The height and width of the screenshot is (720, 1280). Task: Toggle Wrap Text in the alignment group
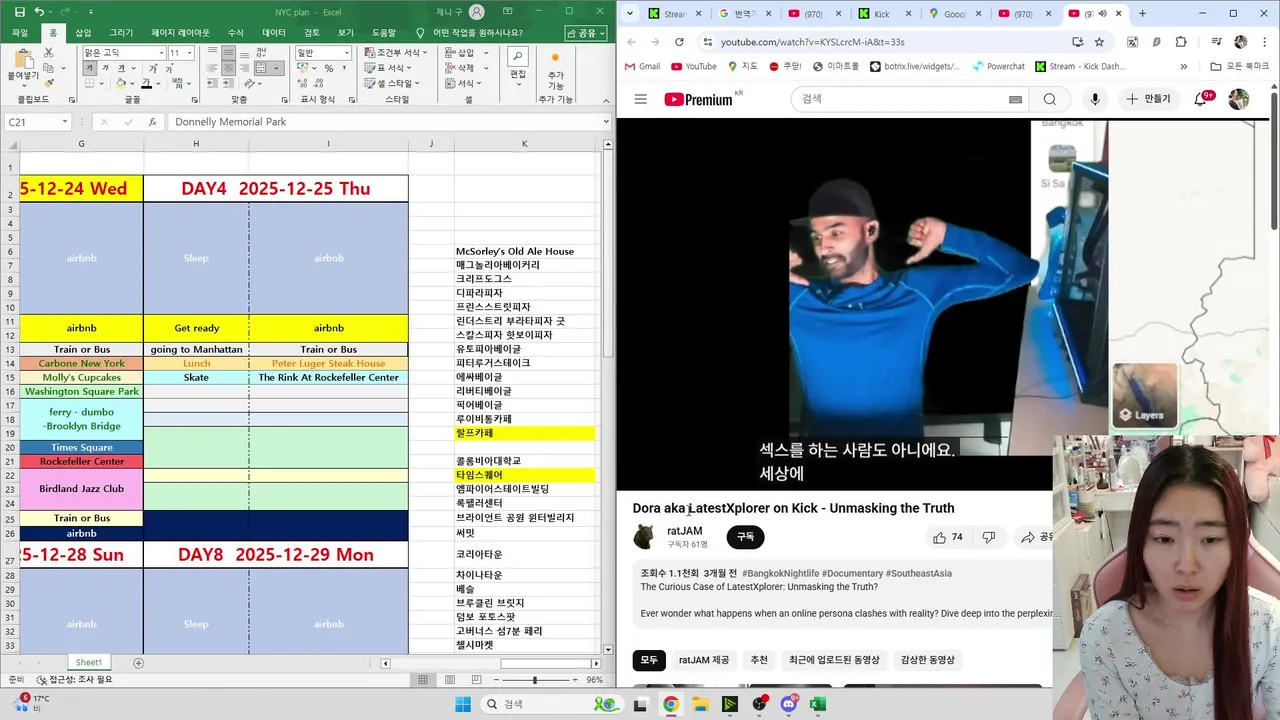[x=261, y=53]
